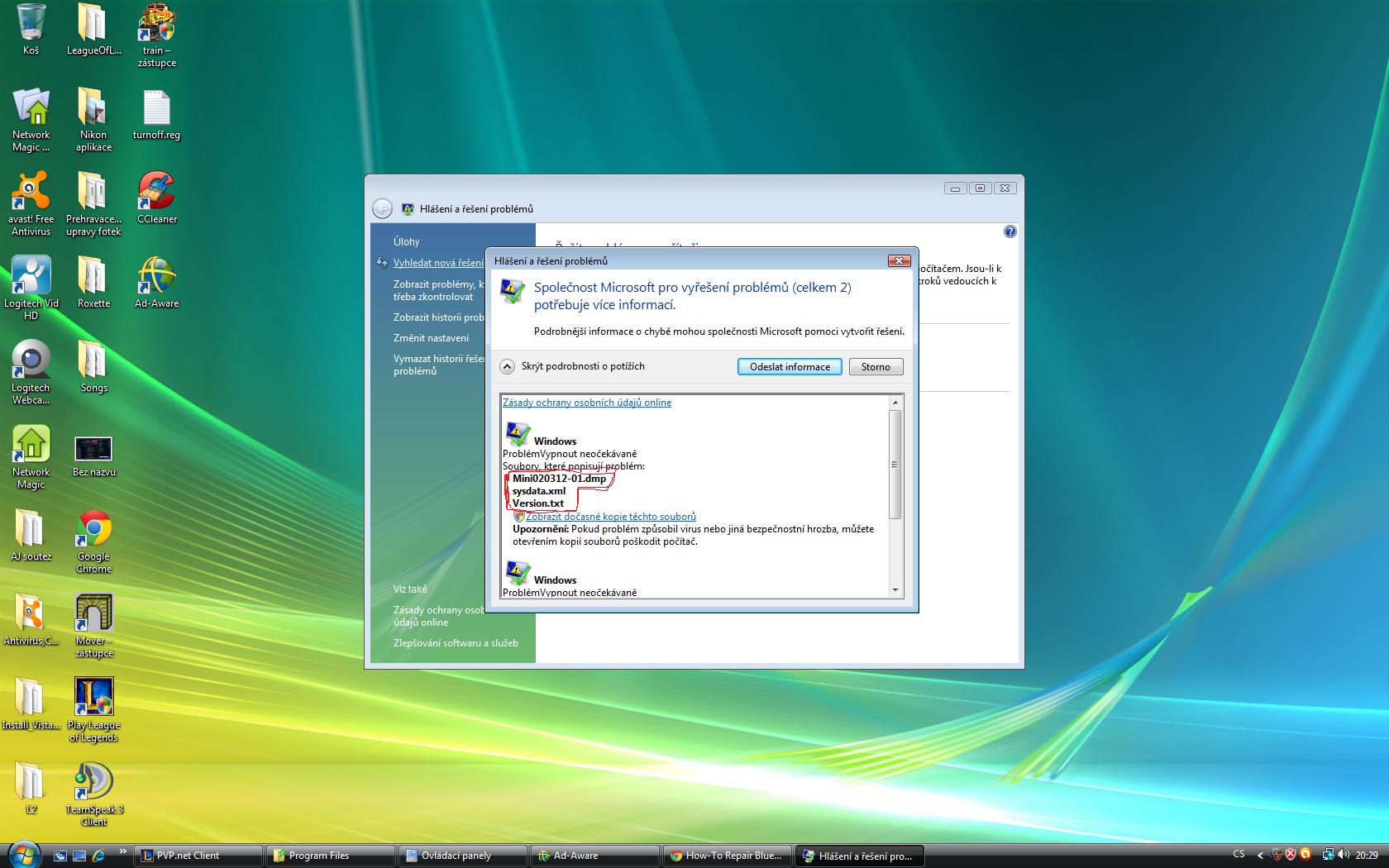The image size is (1389, 868).
Task: Click the blue help question mark icon
Action: click(x=1010, y=231)
